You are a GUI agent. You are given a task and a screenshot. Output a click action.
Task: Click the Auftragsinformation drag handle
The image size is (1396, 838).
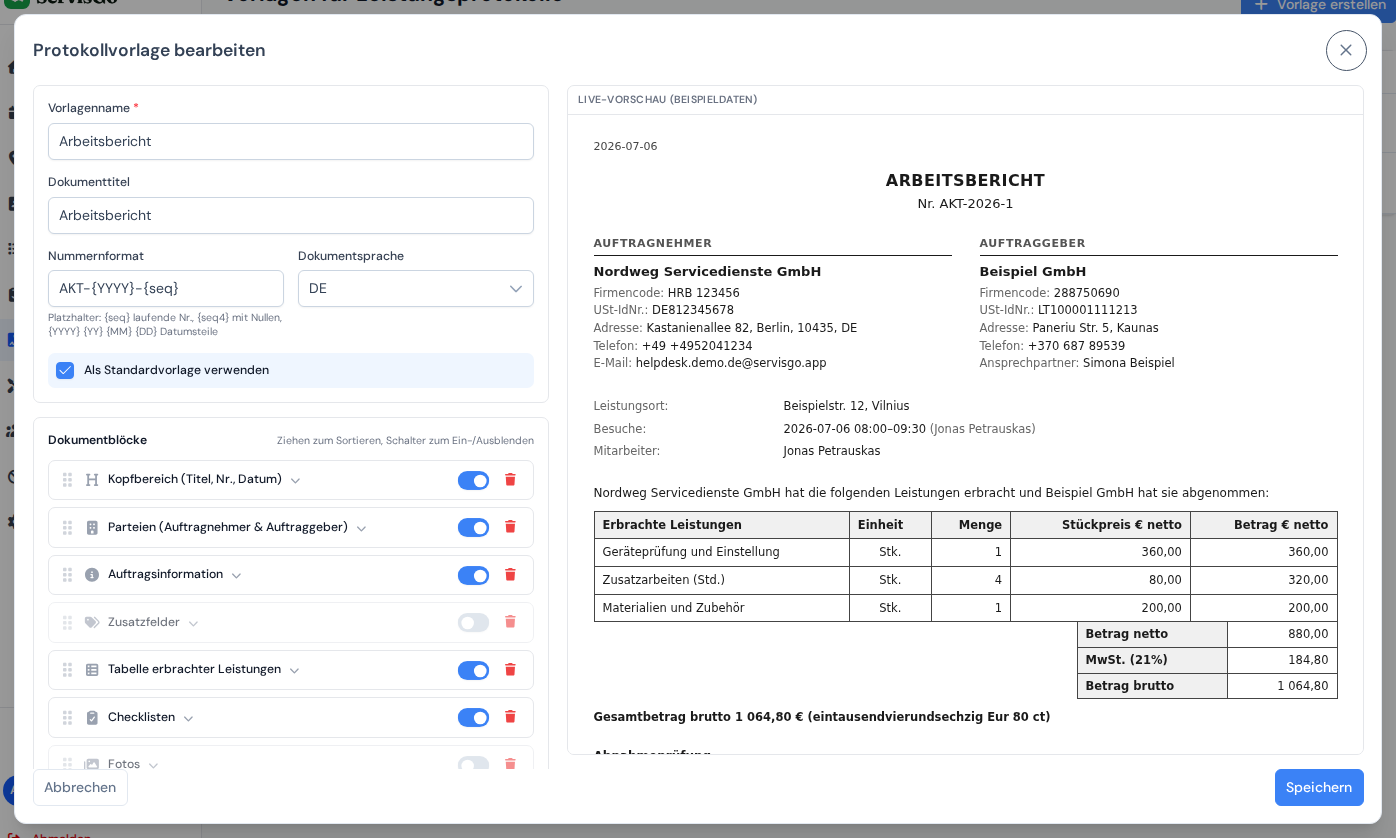67,575
